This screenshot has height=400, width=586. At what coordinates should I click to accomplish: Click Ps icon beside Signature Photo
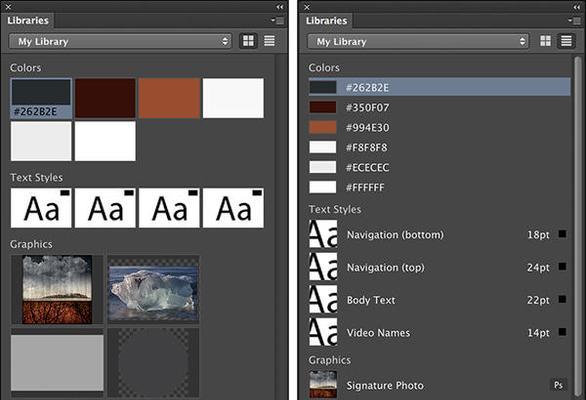(x=558, y=385)
